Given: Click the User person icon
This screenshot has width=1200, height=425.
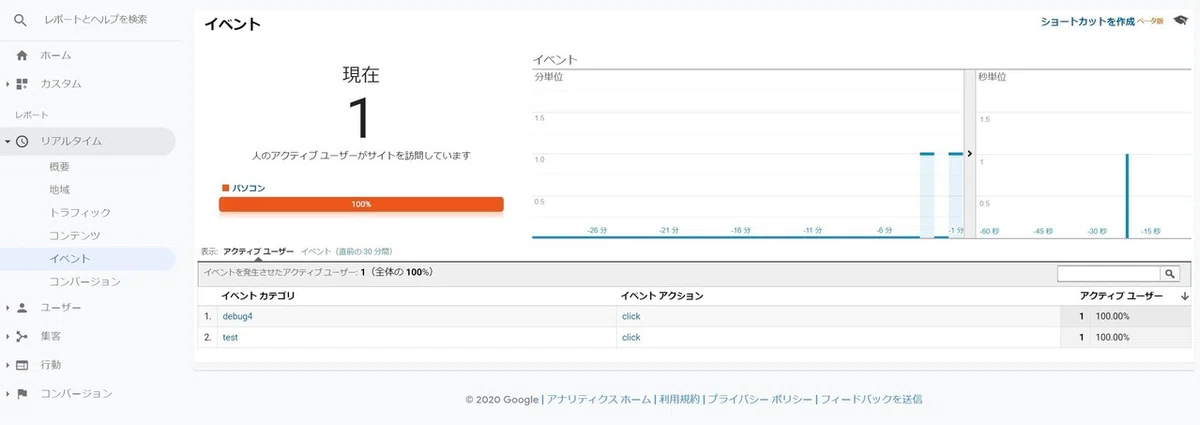Looking at the screenshot, I should point(22,308).
